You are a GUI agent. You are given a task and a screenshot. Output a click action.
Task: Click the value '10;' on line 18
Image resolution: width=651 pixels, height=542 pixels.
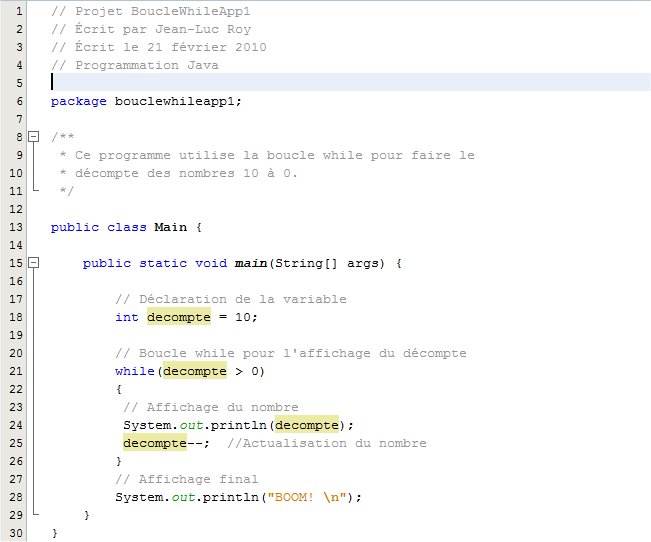(246, 317)
